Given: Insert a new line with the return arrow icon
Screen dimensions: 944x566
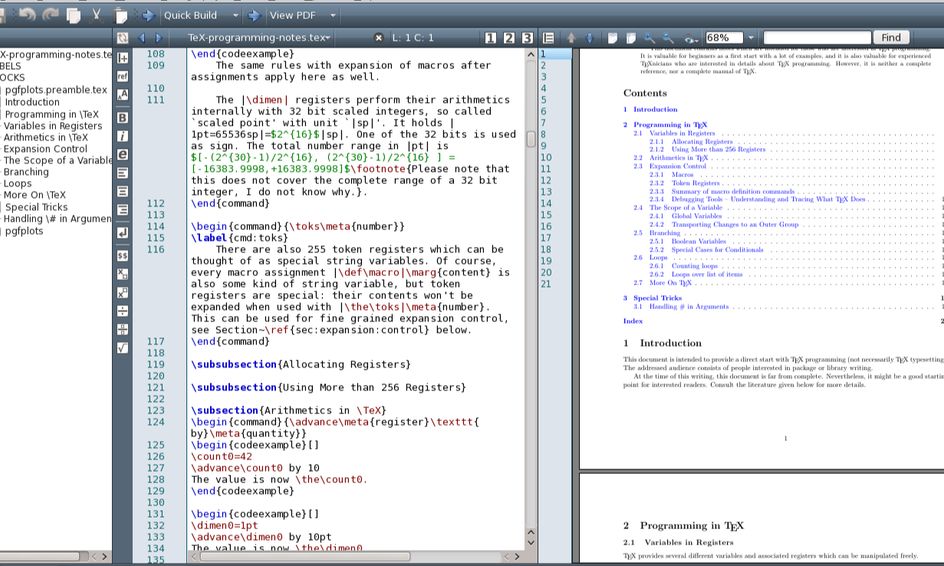Looking at the screenshot, I should (122, 232).
